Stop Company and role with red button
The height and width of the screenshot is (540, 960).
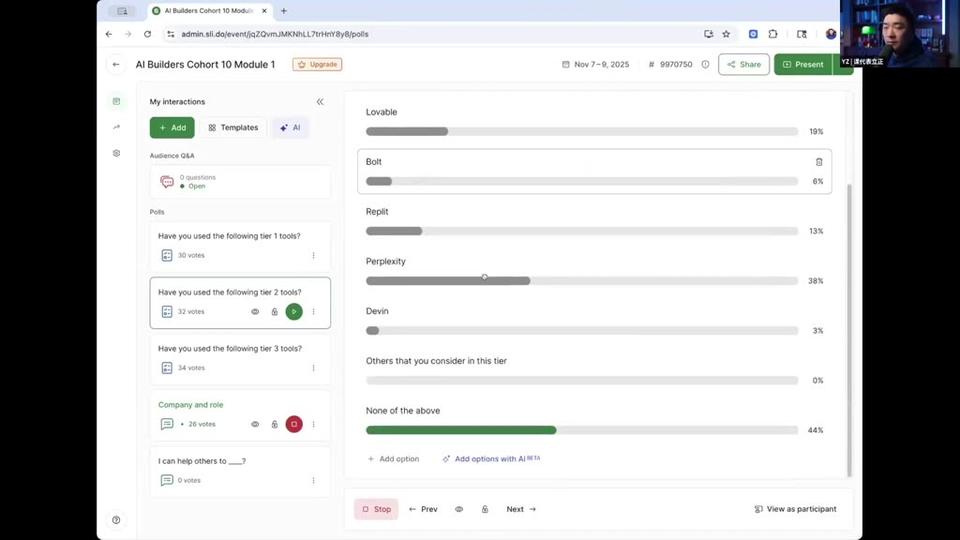pos(294,424)
